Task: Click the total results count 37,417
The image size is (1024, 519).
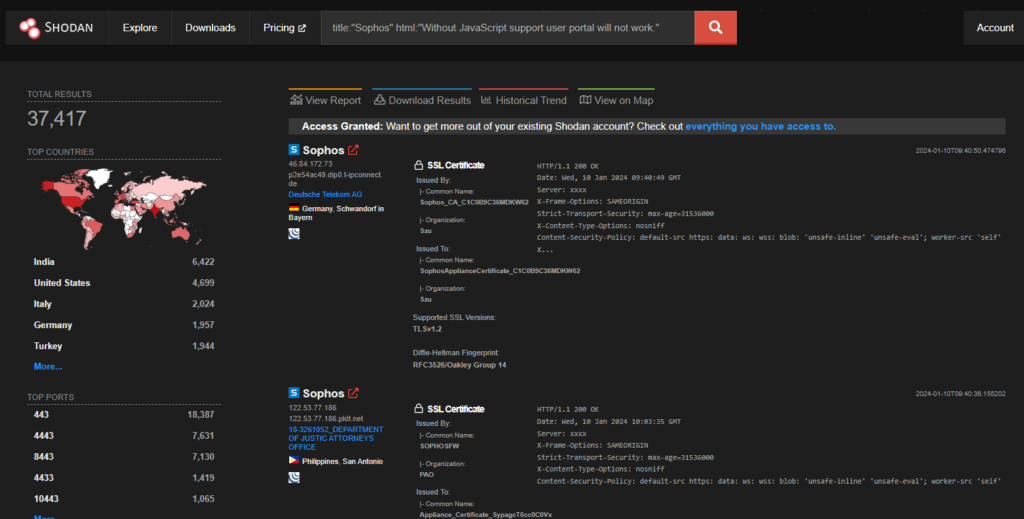Action: pyautogui.click(x=57, y=119)
